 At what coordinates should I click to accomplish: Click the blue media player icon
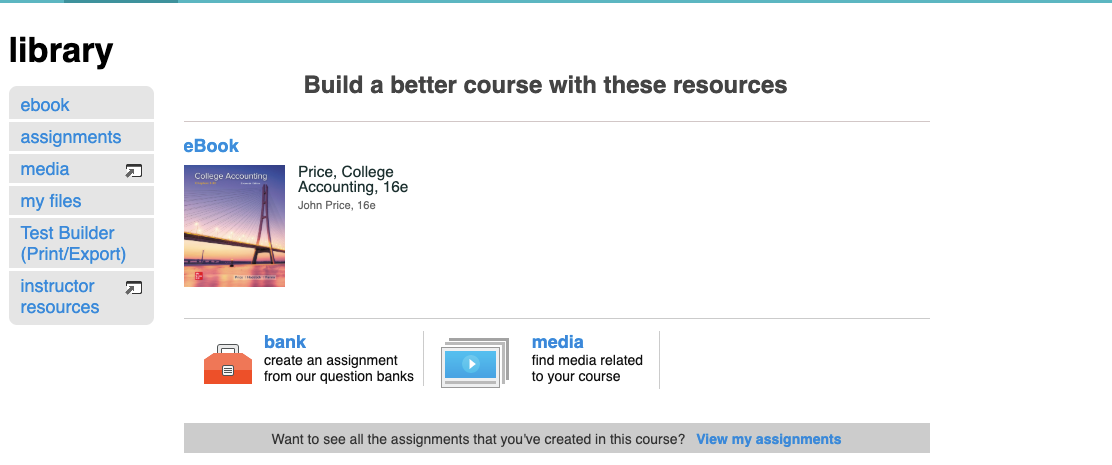(474, 362)
